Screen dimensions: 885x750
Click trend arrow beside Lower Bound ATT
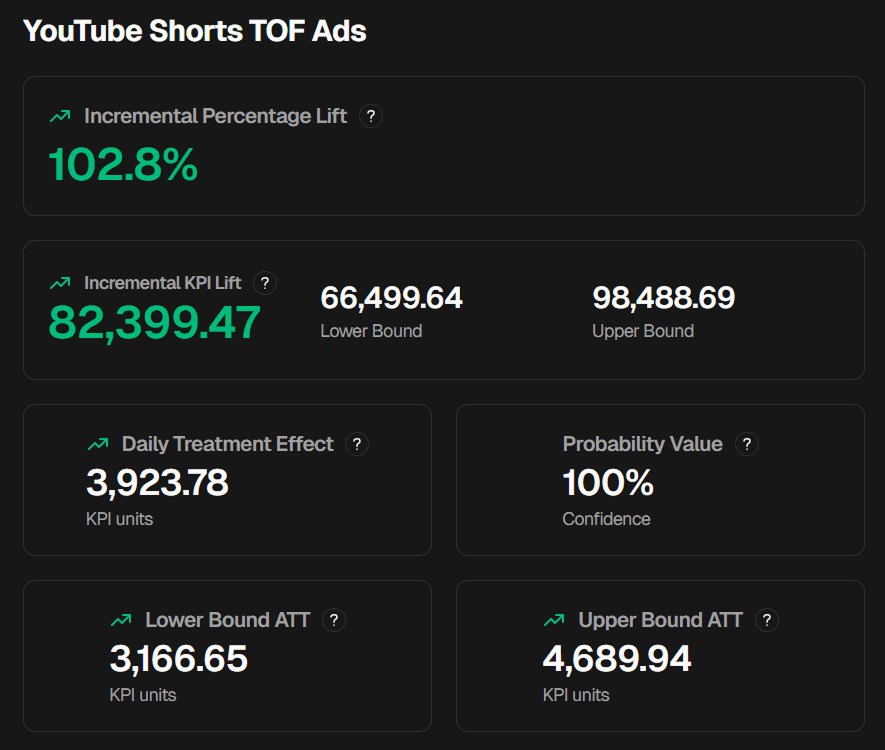[x=121, y=620]
